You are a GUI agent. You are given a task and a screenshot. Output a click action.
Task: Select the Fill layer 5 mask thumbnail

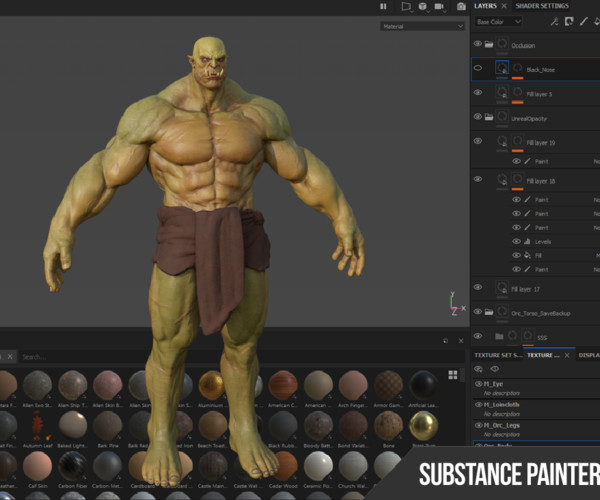click(517, 93)
